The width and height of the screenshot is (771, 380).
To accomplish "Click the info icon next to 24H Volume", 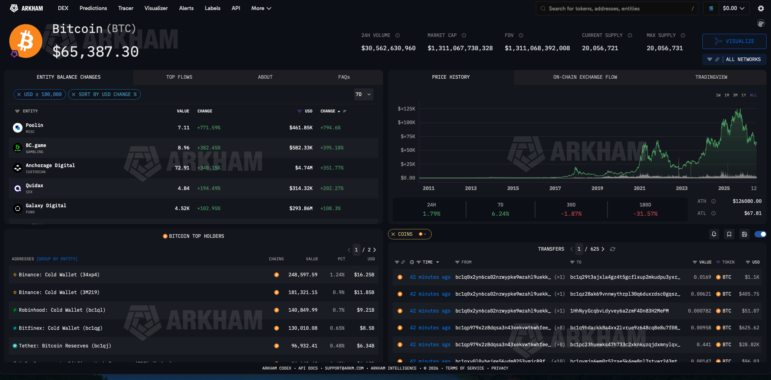I will [397, 35].
